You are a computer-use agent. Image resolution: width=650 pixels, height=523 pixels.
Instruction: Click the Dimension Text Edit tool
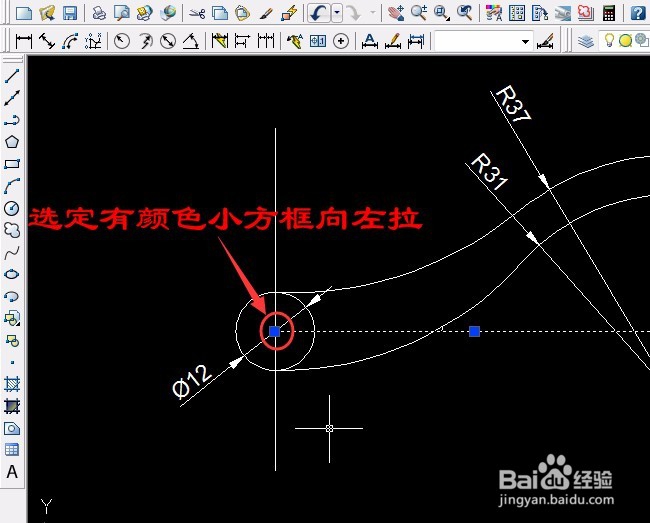393,41
